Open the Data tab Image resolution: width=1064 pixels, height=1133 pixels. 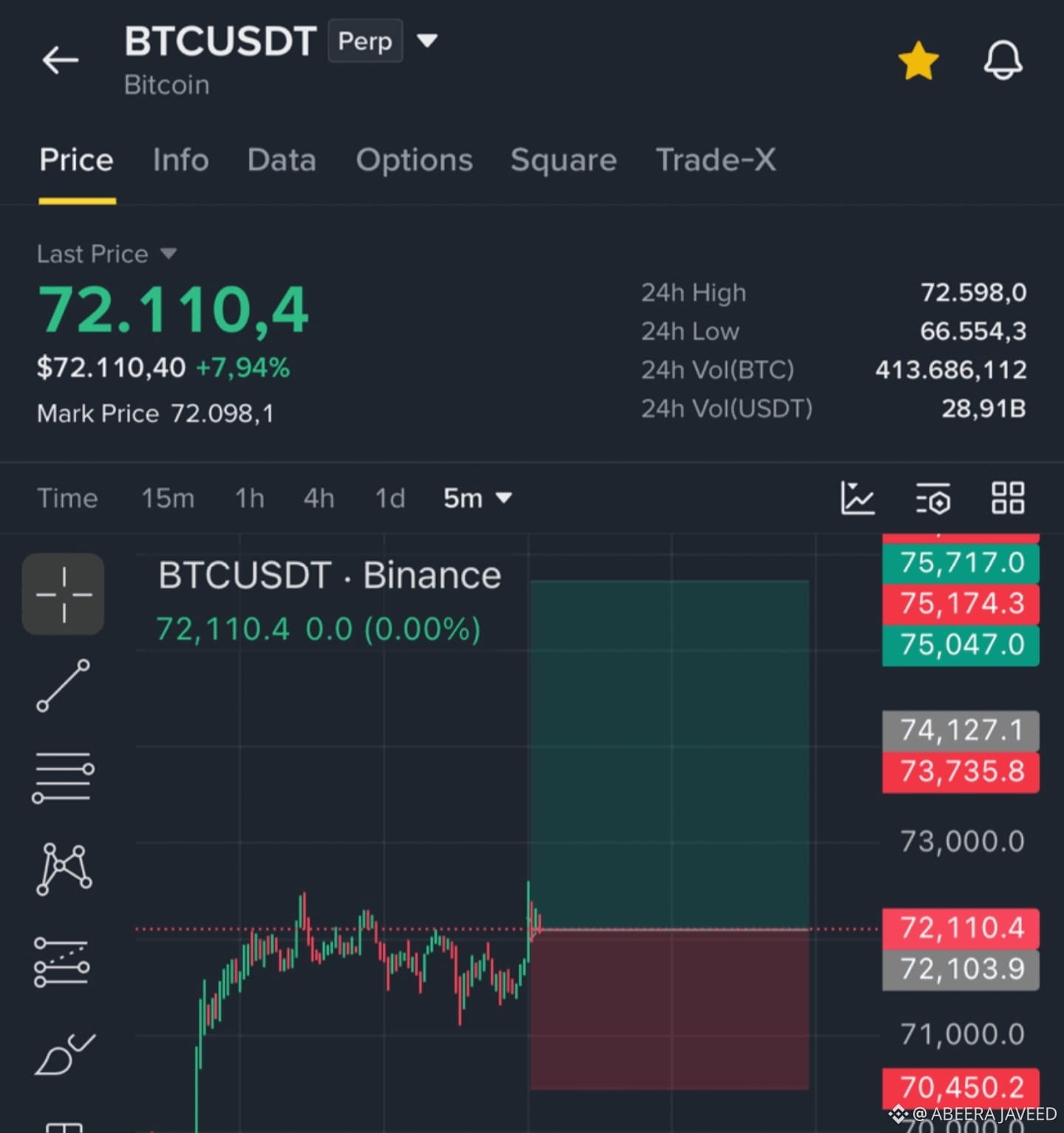tap(282, 160)
